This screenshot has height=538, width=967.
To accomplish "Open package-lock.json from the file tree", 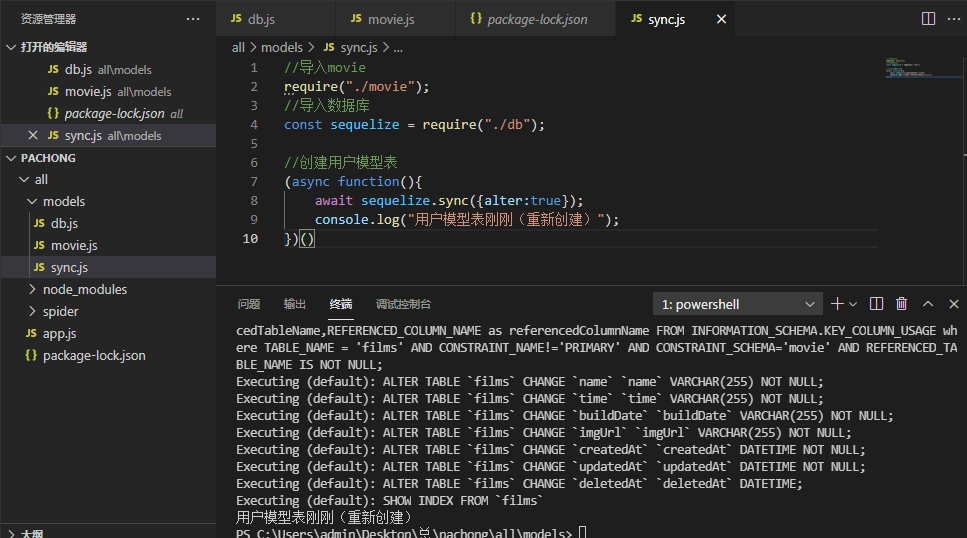I will [x=108, y=355].
